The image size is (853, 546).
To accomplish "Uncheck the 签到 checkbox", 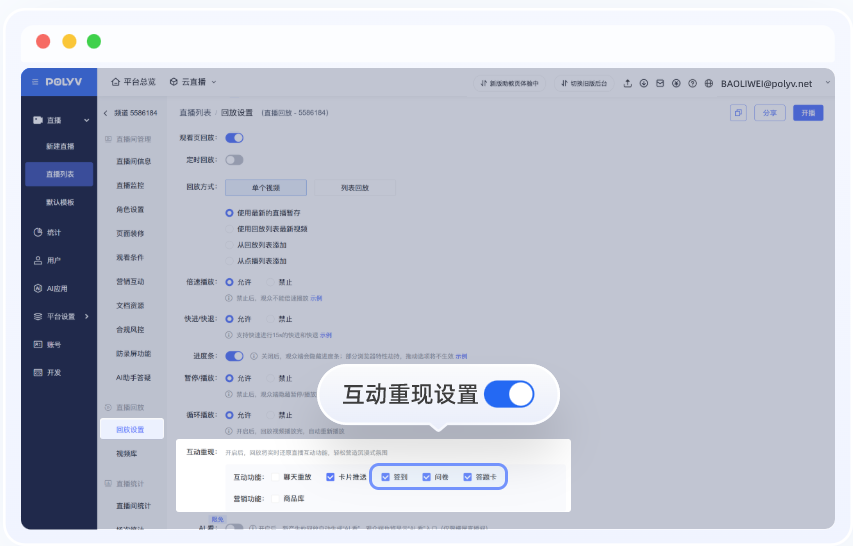I will [386, 477].
